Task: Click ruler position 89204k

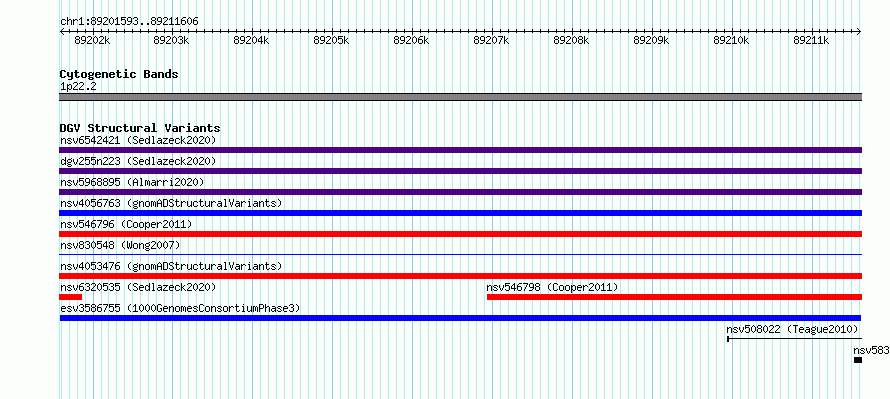Action: pos(251,40)
